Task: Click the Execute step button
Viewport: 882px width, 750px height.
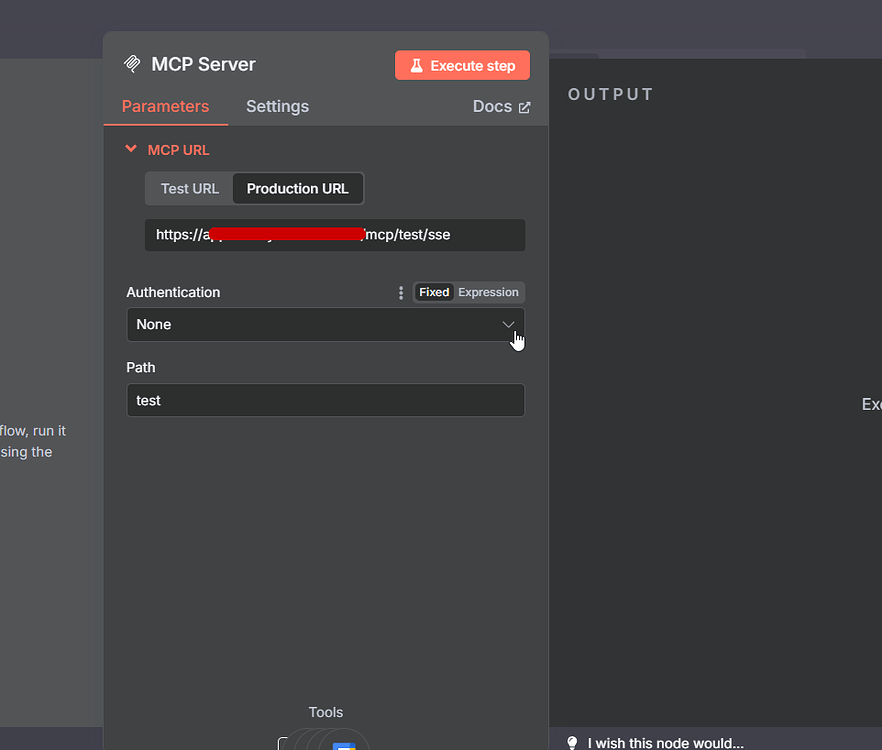Action: point(462,65)
